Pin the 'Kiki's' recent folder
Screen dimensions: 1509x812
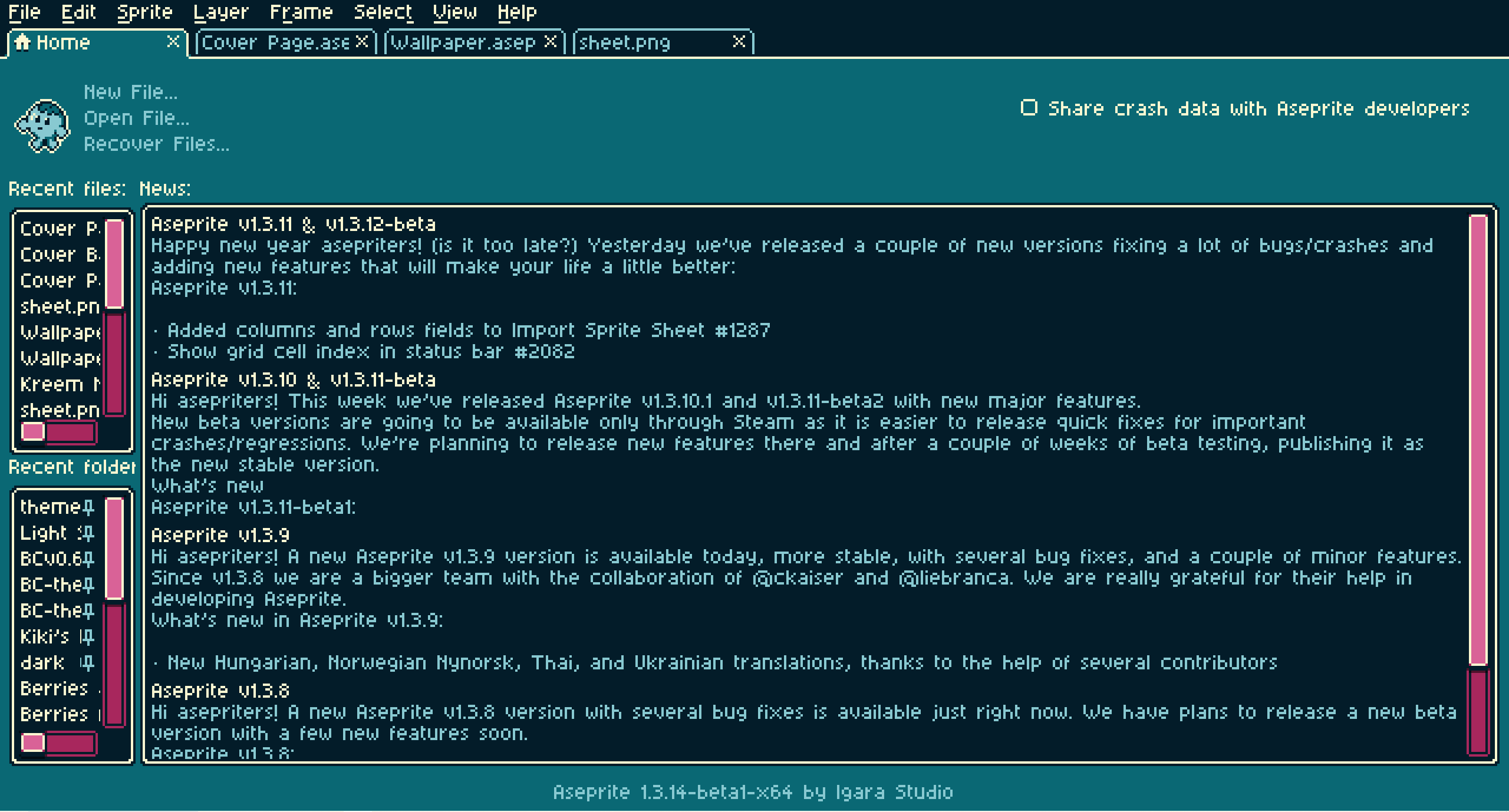pyautogui.click(x=88, y=637)
